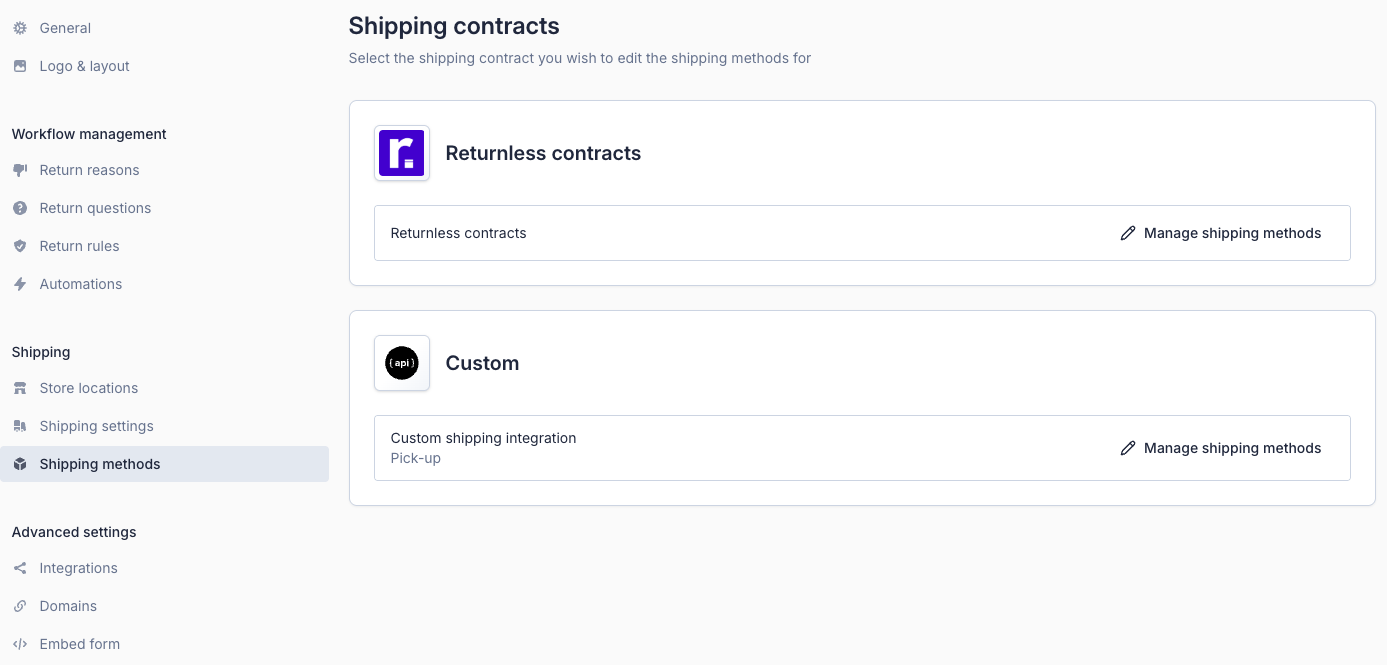Click the Embed form code icon
This screenshot has height=665, width=1387.
20,644
